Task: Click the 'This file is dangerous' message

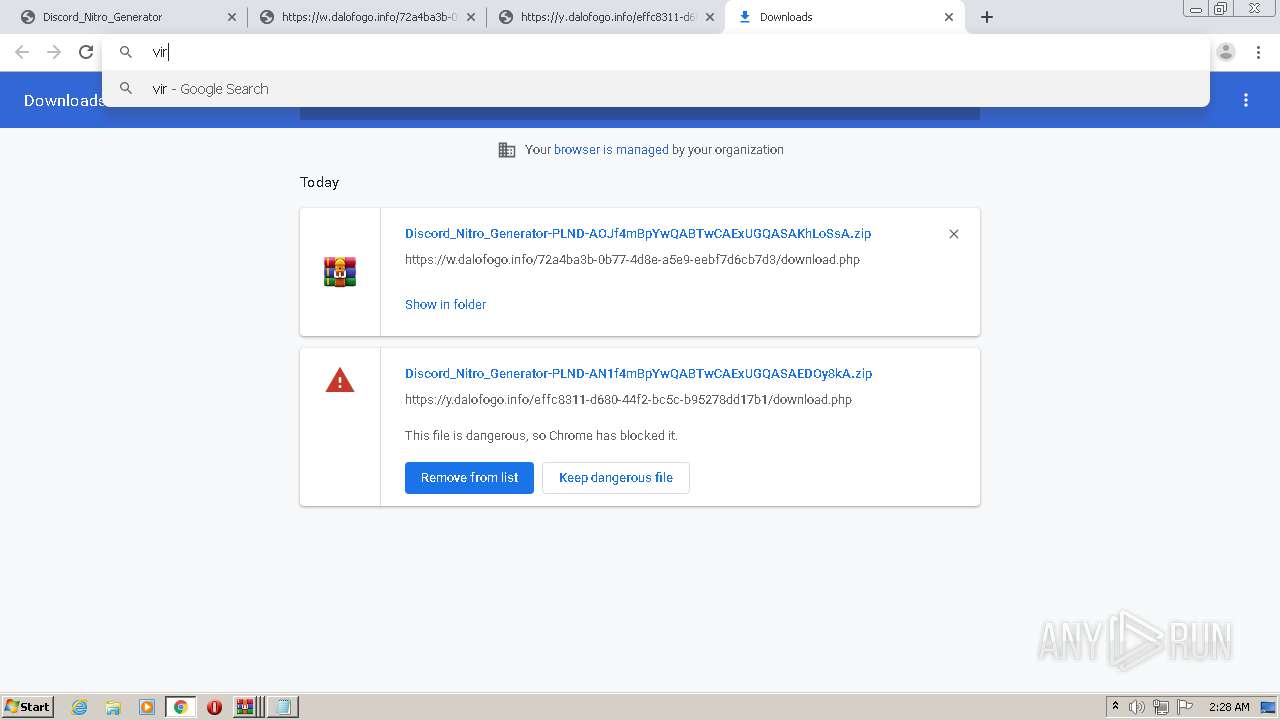Action: [x=541, y=436]
